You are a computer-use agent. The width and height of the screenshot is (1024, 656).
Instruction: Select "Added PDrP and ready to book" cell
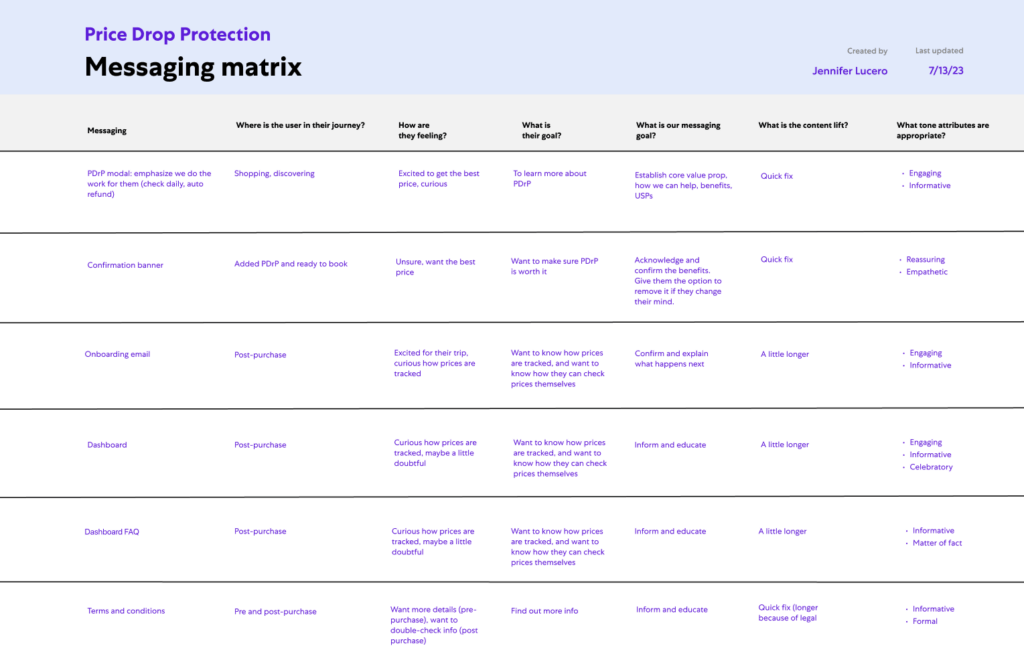pyautogui.click(x=291, y=264)
